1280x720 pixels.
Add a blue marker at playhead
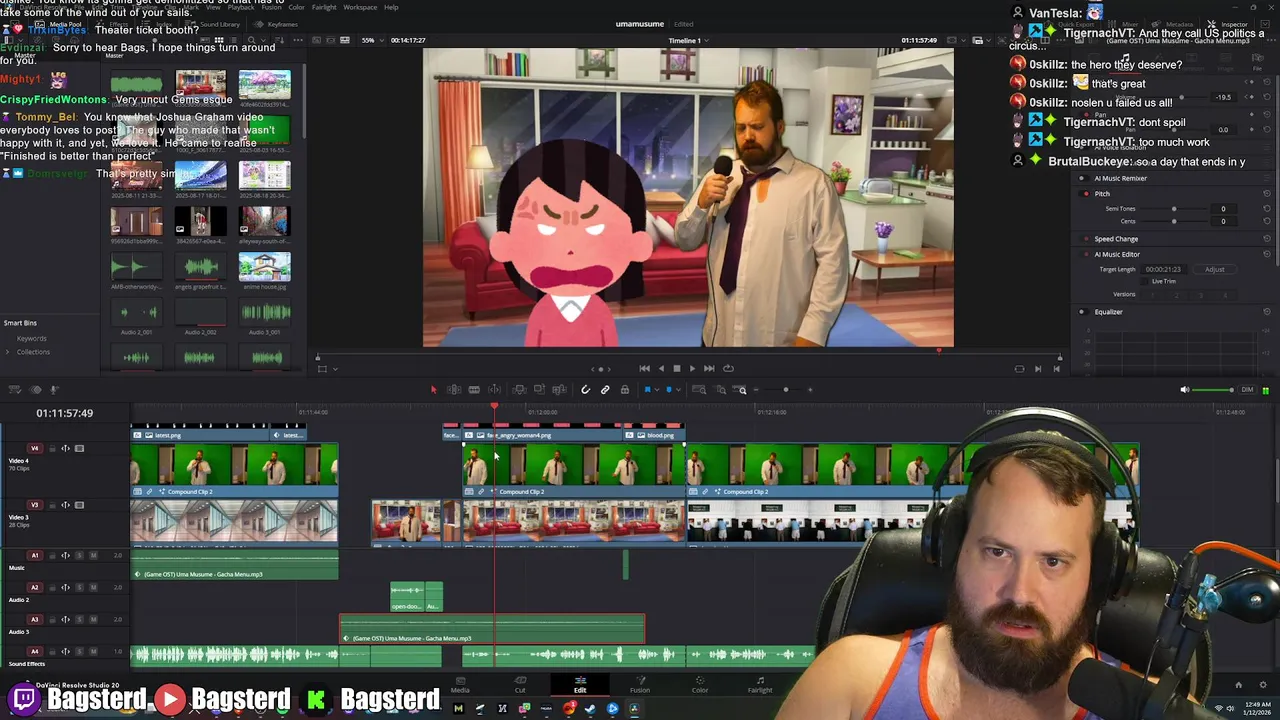coord(669,390)
